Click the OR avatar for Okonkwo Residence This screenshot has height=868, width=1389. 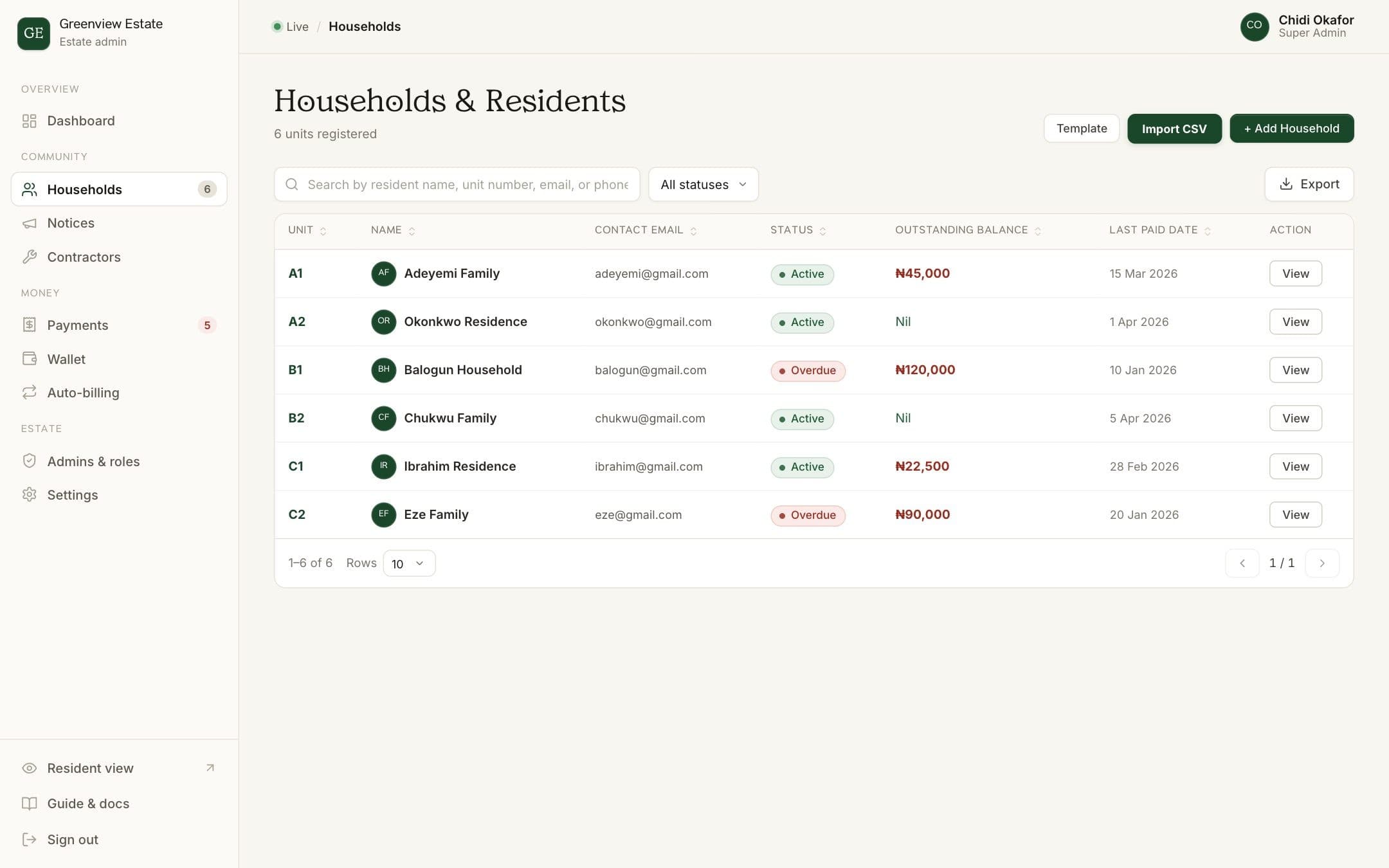[383, 321]
